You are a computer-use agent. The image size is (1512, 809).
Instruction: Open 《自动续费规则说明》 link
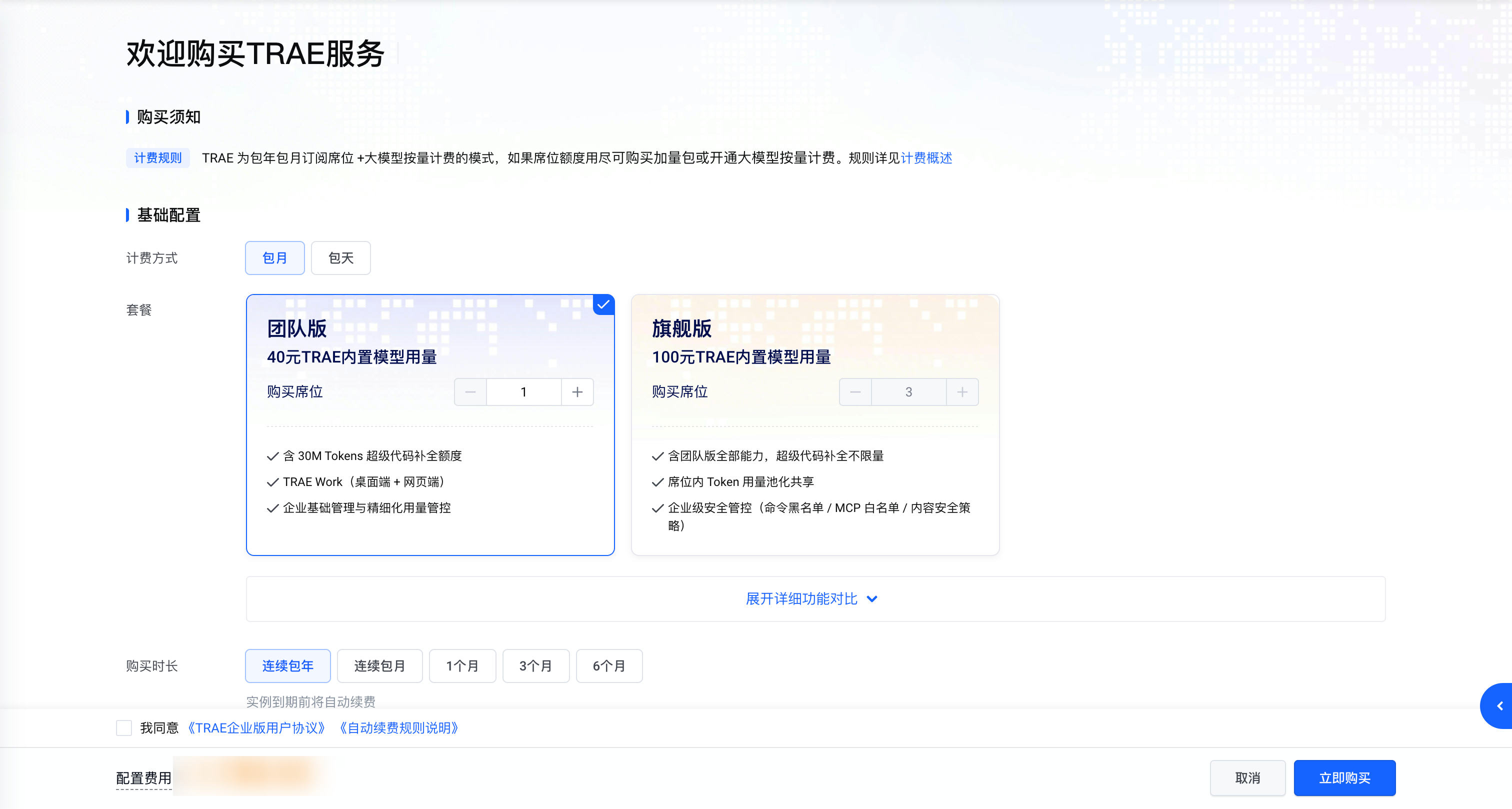click(398, 728)
